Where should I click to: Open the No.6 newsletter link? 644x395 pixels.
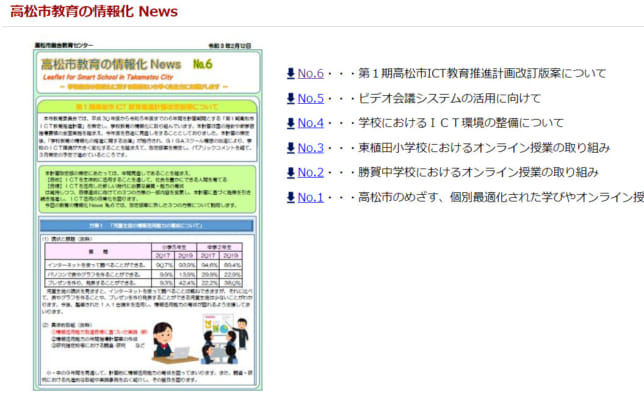coord(310,73)
